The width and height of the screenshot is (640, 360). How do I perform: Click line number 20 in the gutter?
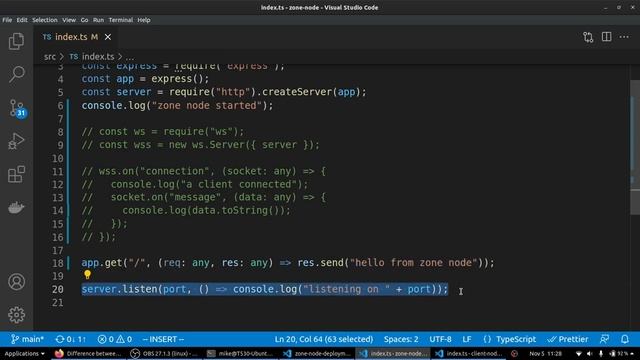tap(58, 289)
